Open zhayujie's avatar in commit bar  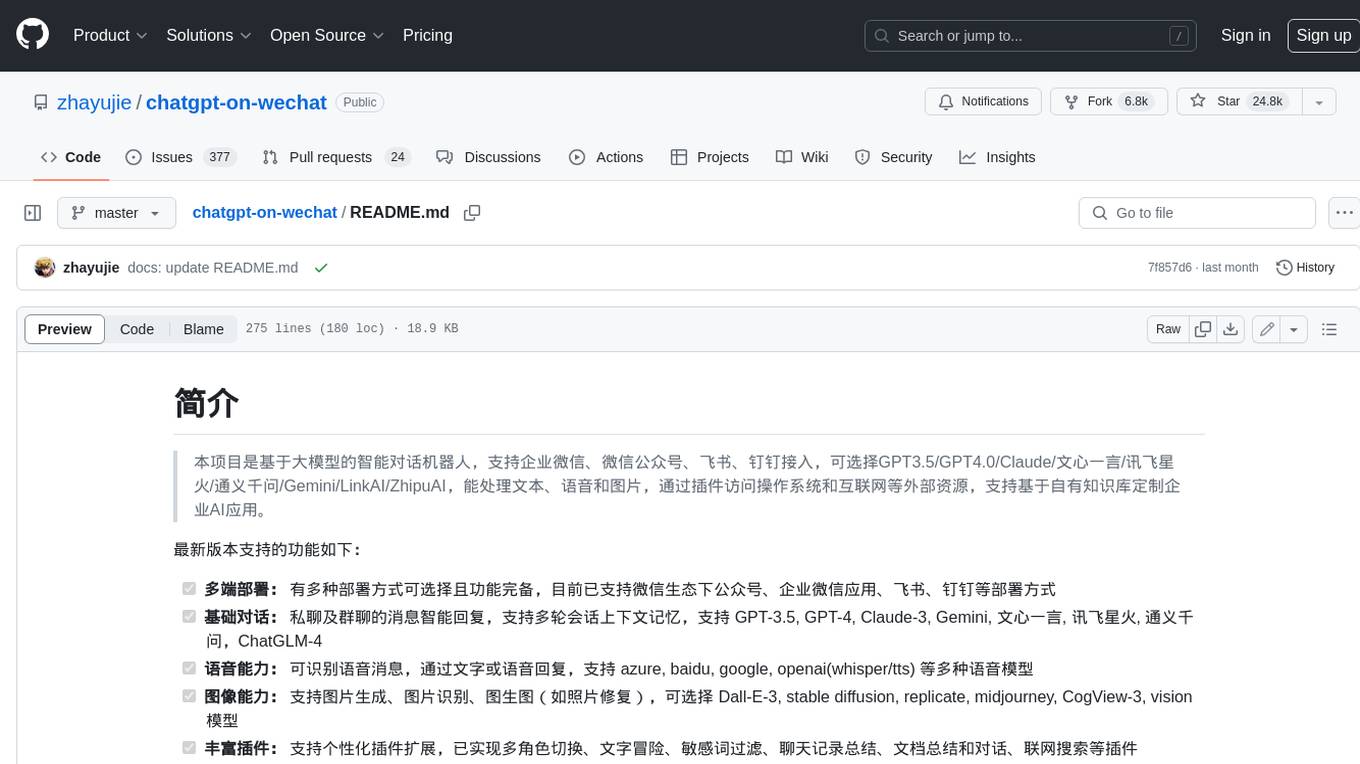pos(44,267)
